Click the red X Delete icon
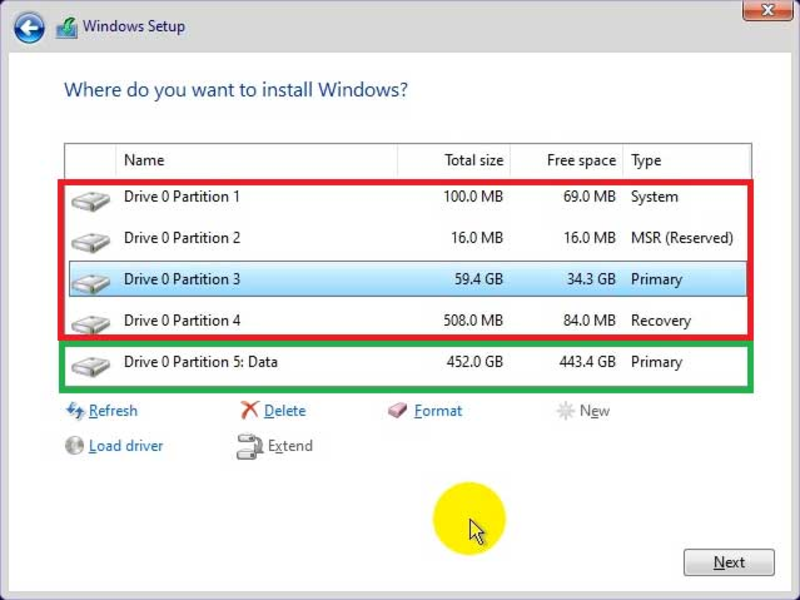Image resolution: width=800 pixels, height=600 pixels. coord(249,410)
